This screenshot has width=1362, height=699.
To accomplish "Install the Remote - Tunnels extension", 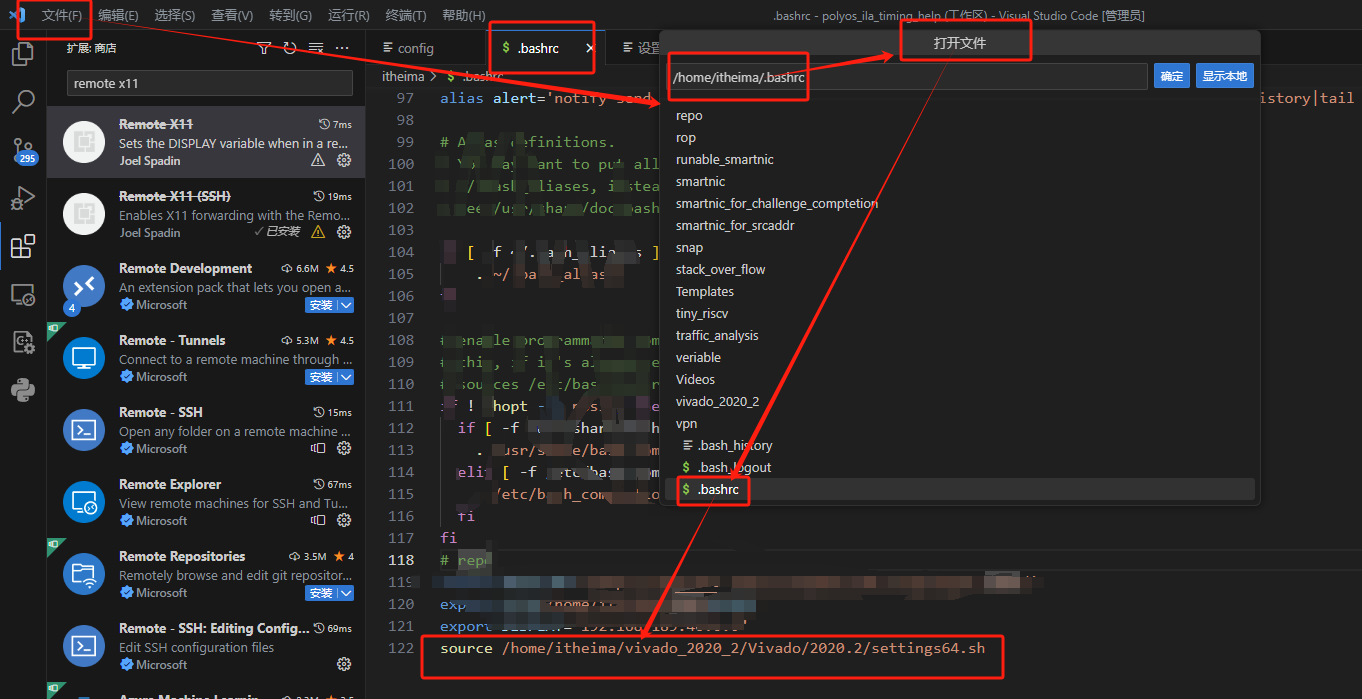I will click(321, 377).
